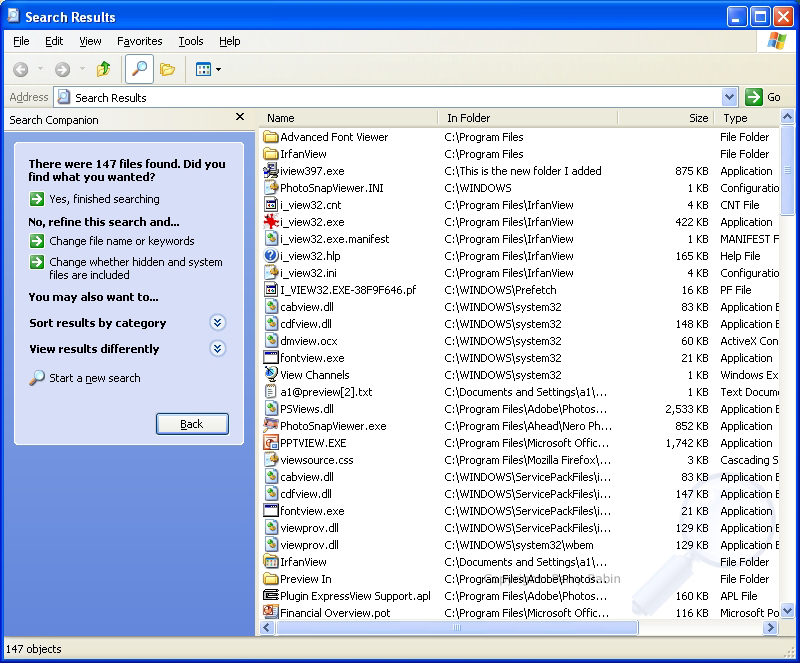Click the vertical scrollbar down arrow
This screenshot has height=663, width=800.
point(787,611)
